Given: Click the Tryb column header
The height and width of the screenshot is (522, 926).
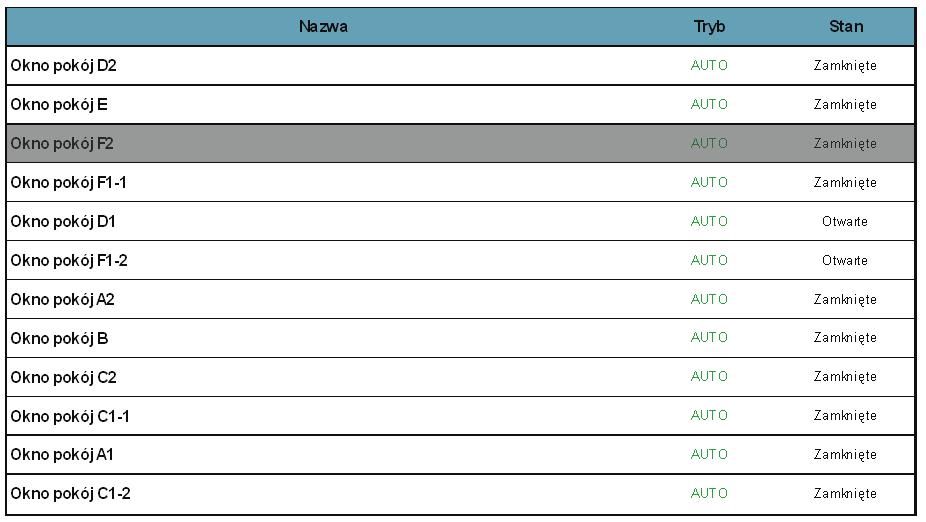Looking at the screenshot, I should [709, 27].
